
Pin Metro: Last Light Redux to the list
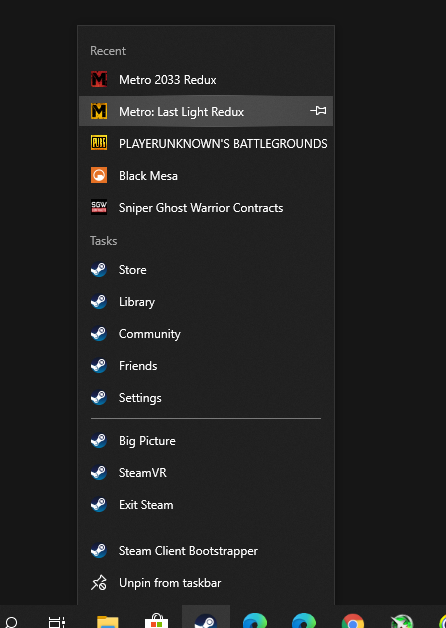[x=318, y=111]
